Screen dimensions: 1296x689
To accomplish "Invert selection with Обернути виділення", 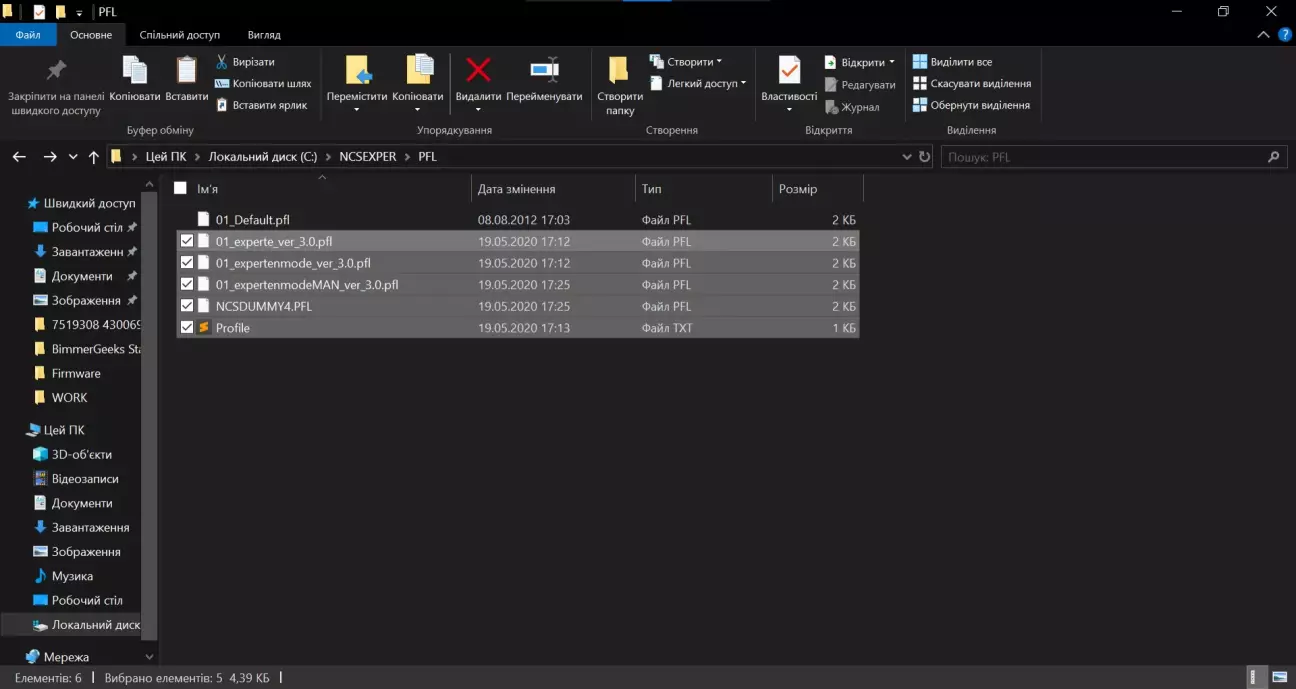I will pyautogui.click(x=970, y=105).
